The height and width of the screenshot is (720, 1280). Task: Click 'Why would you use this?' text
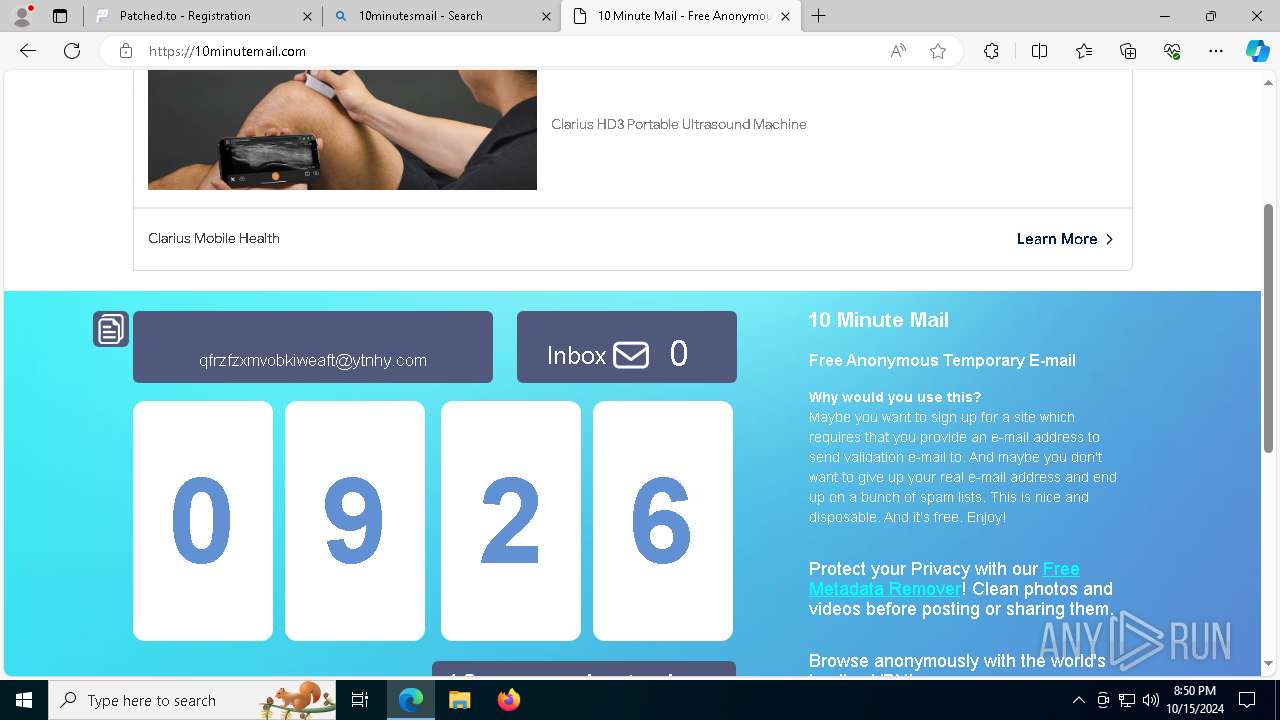click(x=895, y=397)
